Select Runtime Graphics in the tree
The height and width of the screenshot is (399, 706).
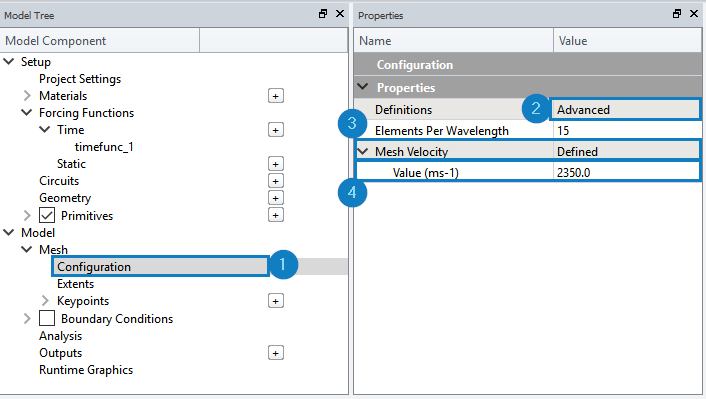pos(86,370)
